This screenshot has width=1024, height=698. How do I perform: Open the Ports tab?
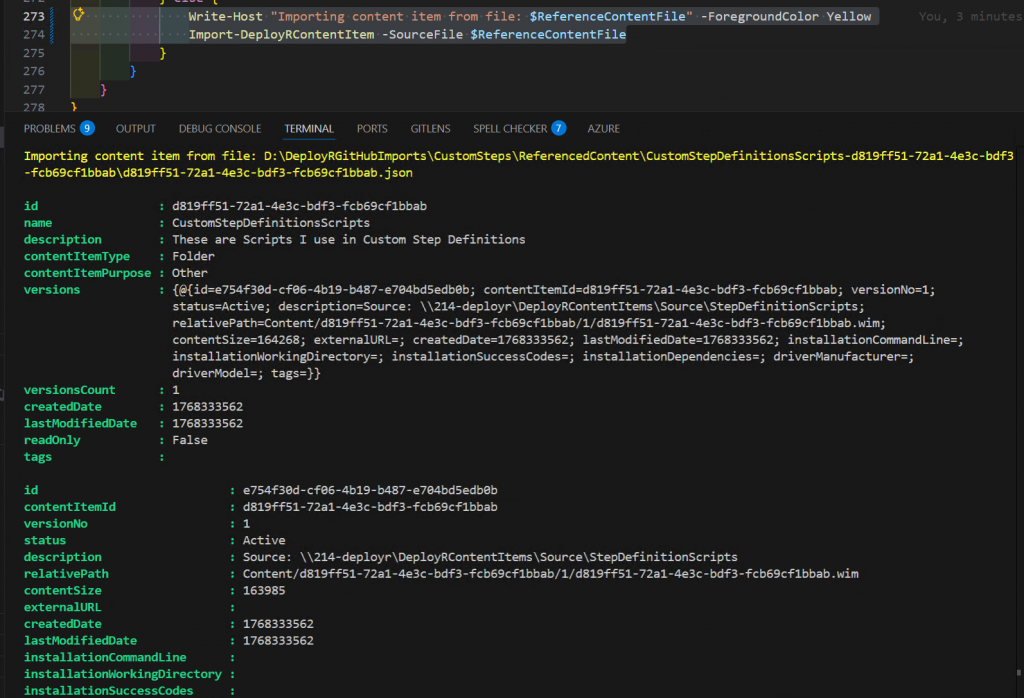372,128
